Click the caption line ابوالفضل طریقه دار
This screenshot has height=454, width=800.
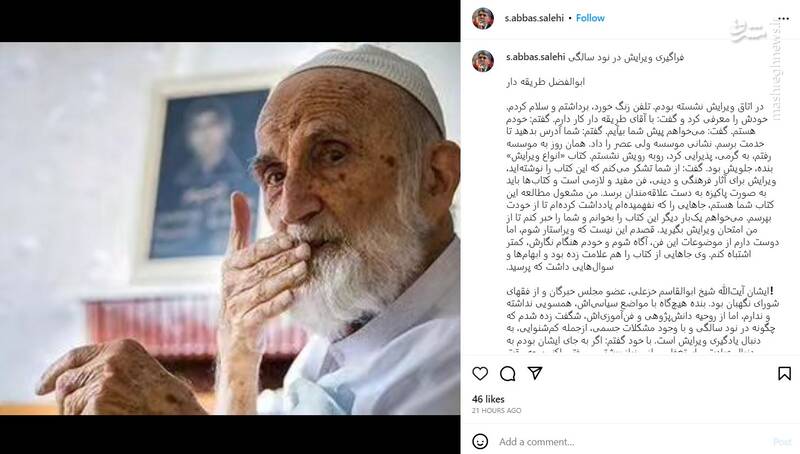(545, 82)
